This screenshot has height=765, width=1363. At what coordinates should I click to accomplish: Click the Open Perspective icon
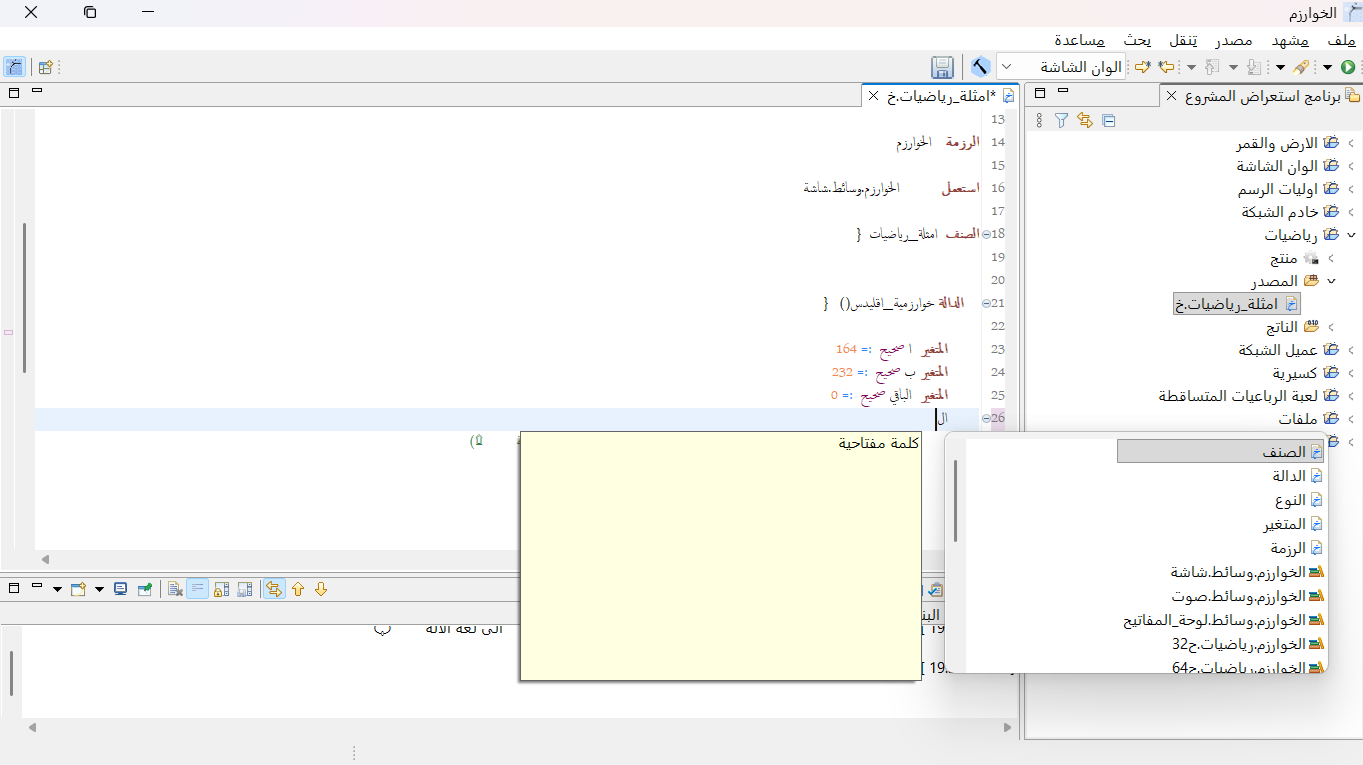[x=45, y=67]
